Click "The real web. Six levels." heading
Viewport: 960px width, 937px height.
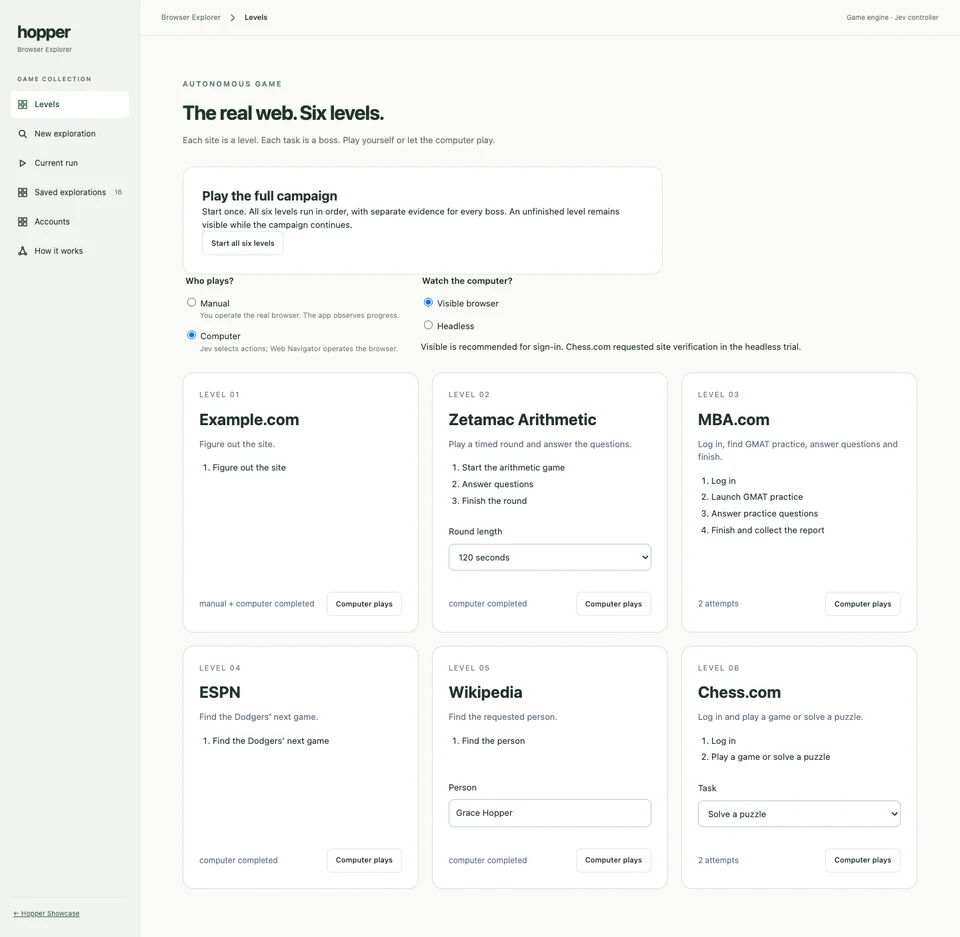[283, 113]
